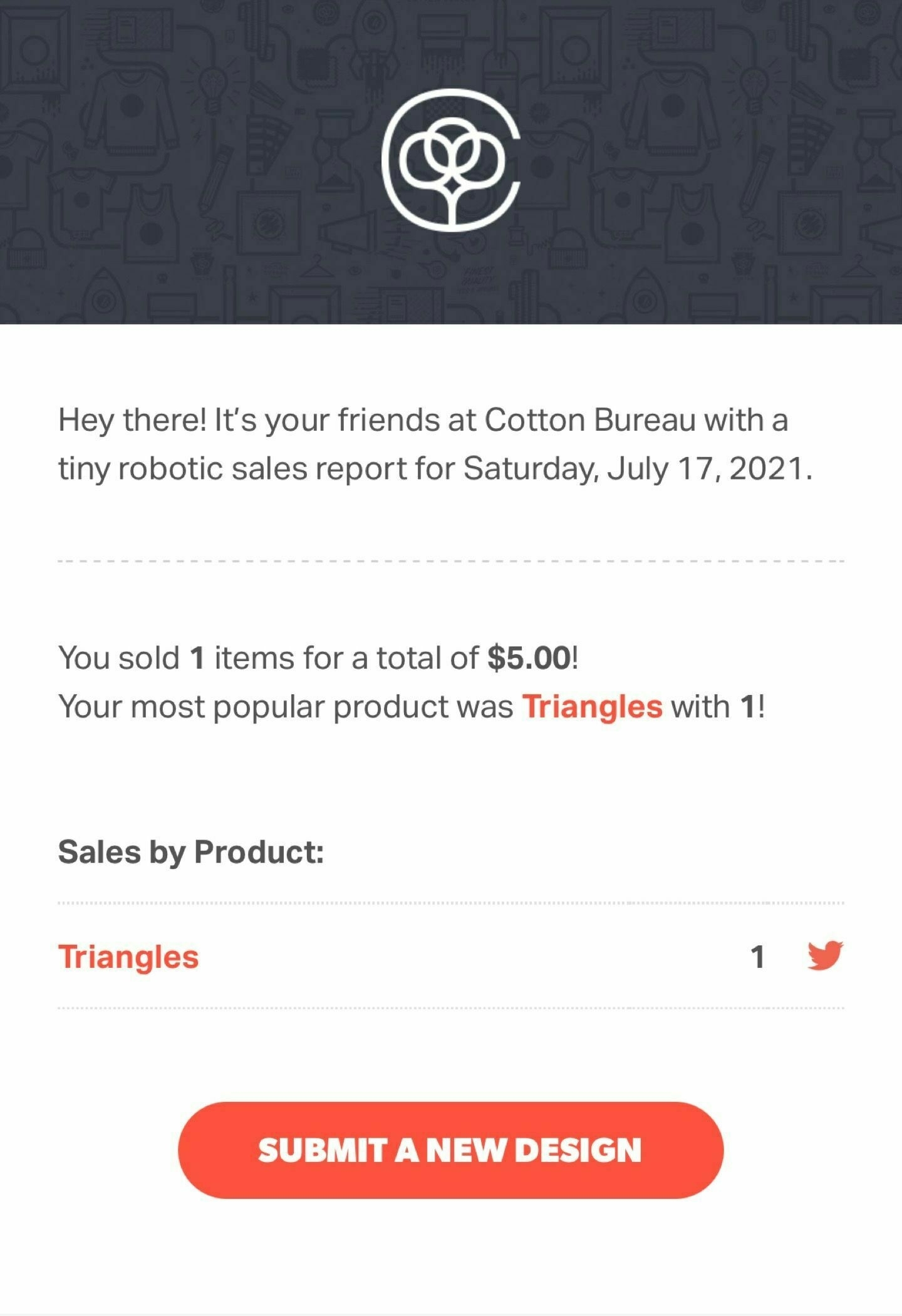Viewport: 902px width, 1316px height.
Task: Click the dotted line below the Triangles row
Action: [451, 1008]
